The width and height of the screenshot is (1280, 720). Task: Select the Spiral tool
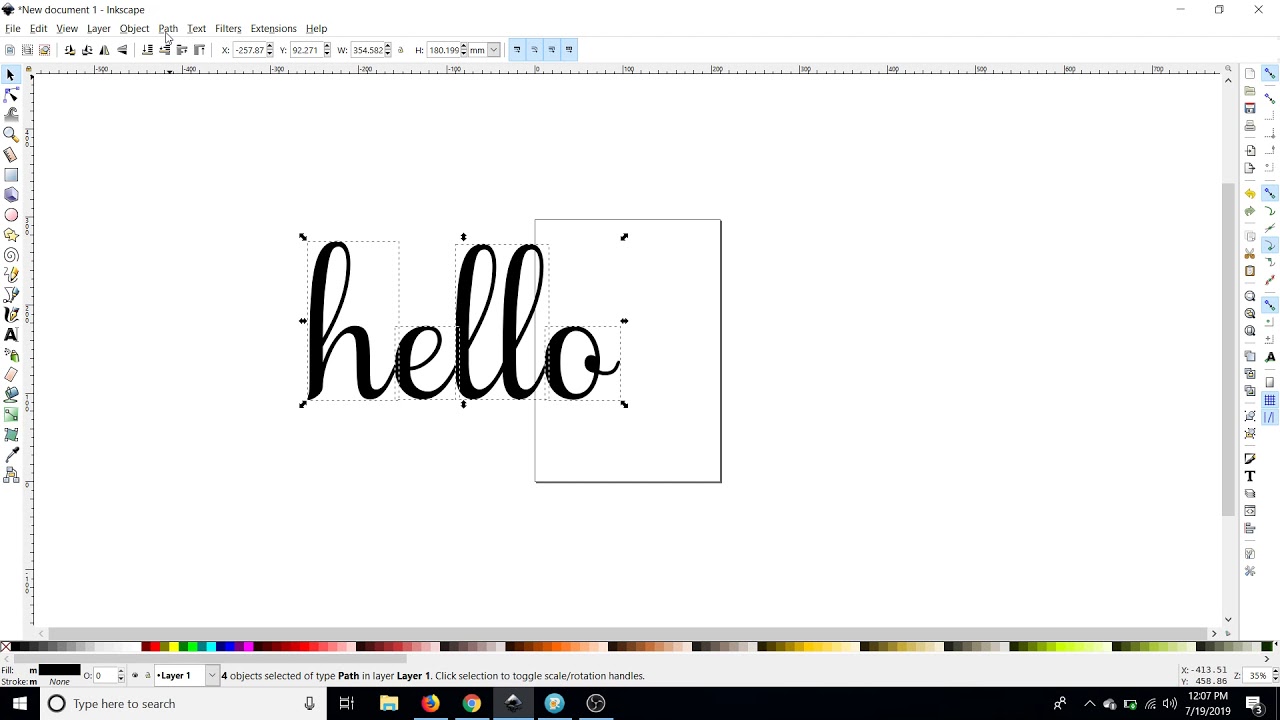point(11,255)
